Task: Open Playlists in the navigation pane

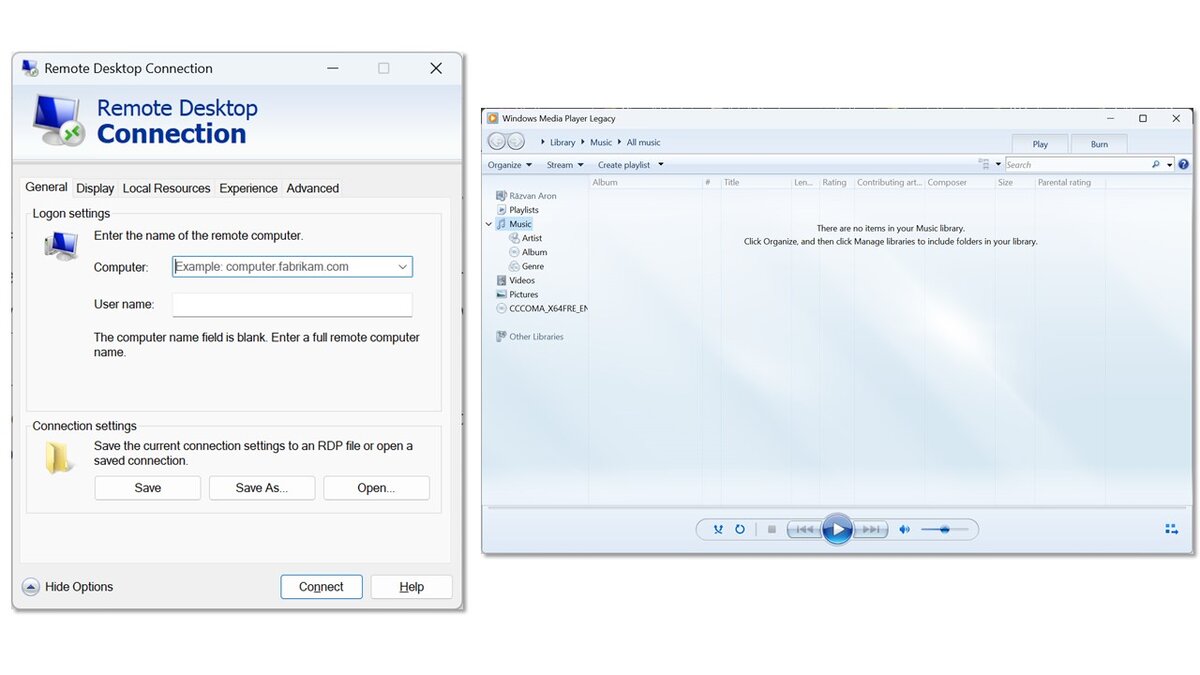Action: pyautogui.click(x=517, y=210)
